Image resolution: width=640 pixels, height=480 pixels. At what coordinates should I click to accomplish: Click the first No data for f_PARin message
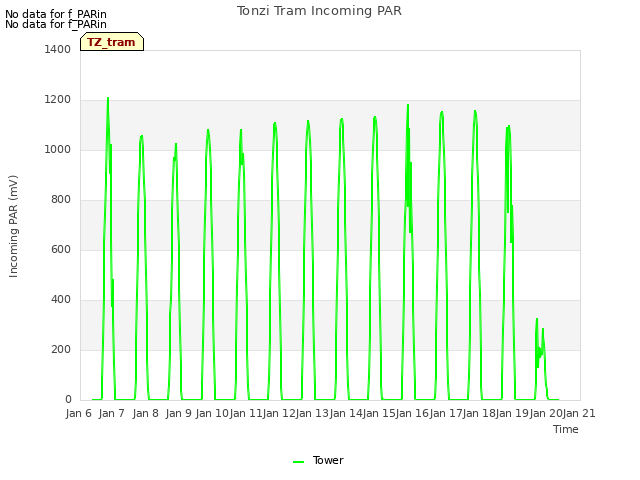(56, 14)
